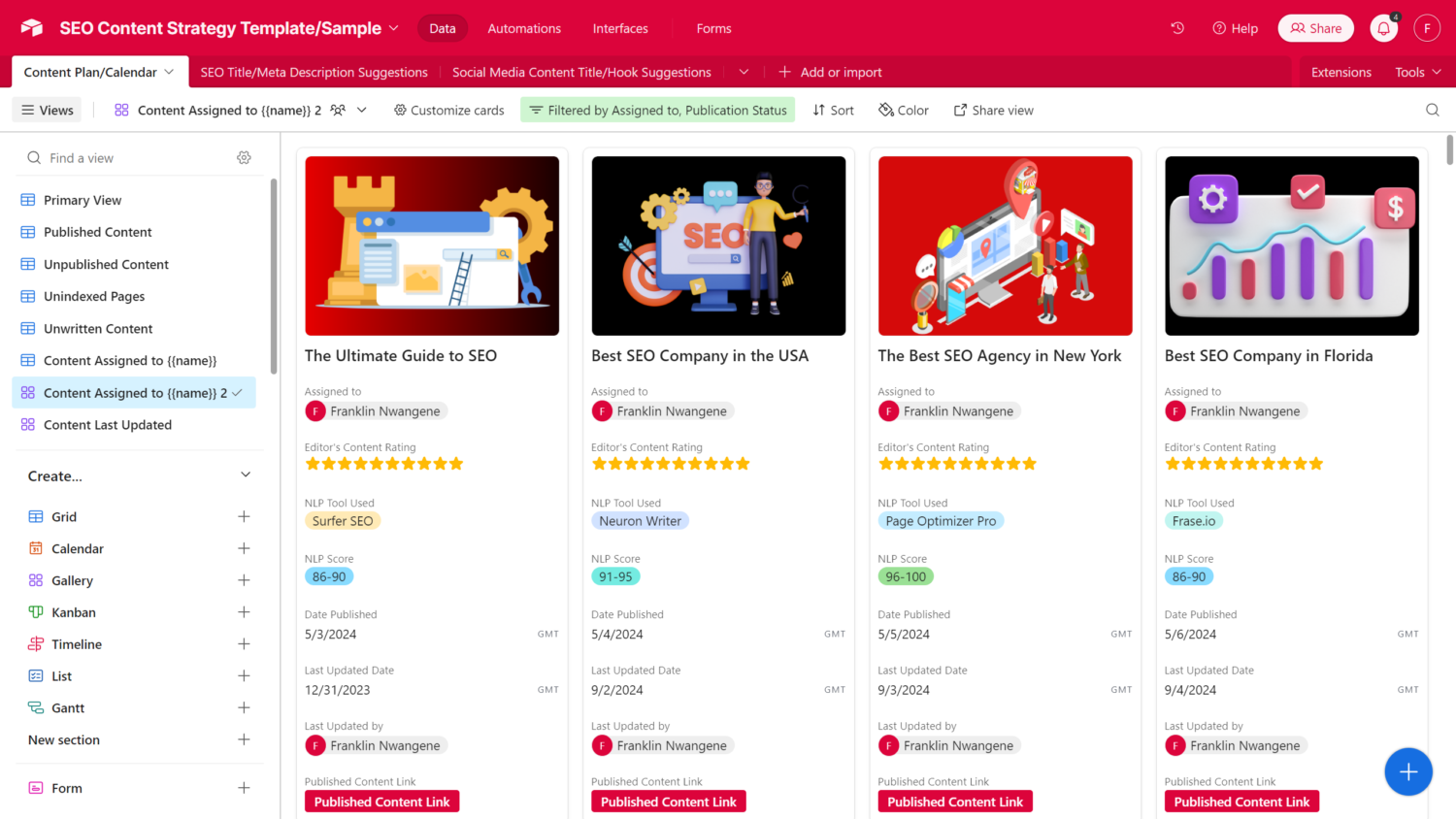
Task: Add a new Kanban view with plus
Action: click(x=244, y=612)
